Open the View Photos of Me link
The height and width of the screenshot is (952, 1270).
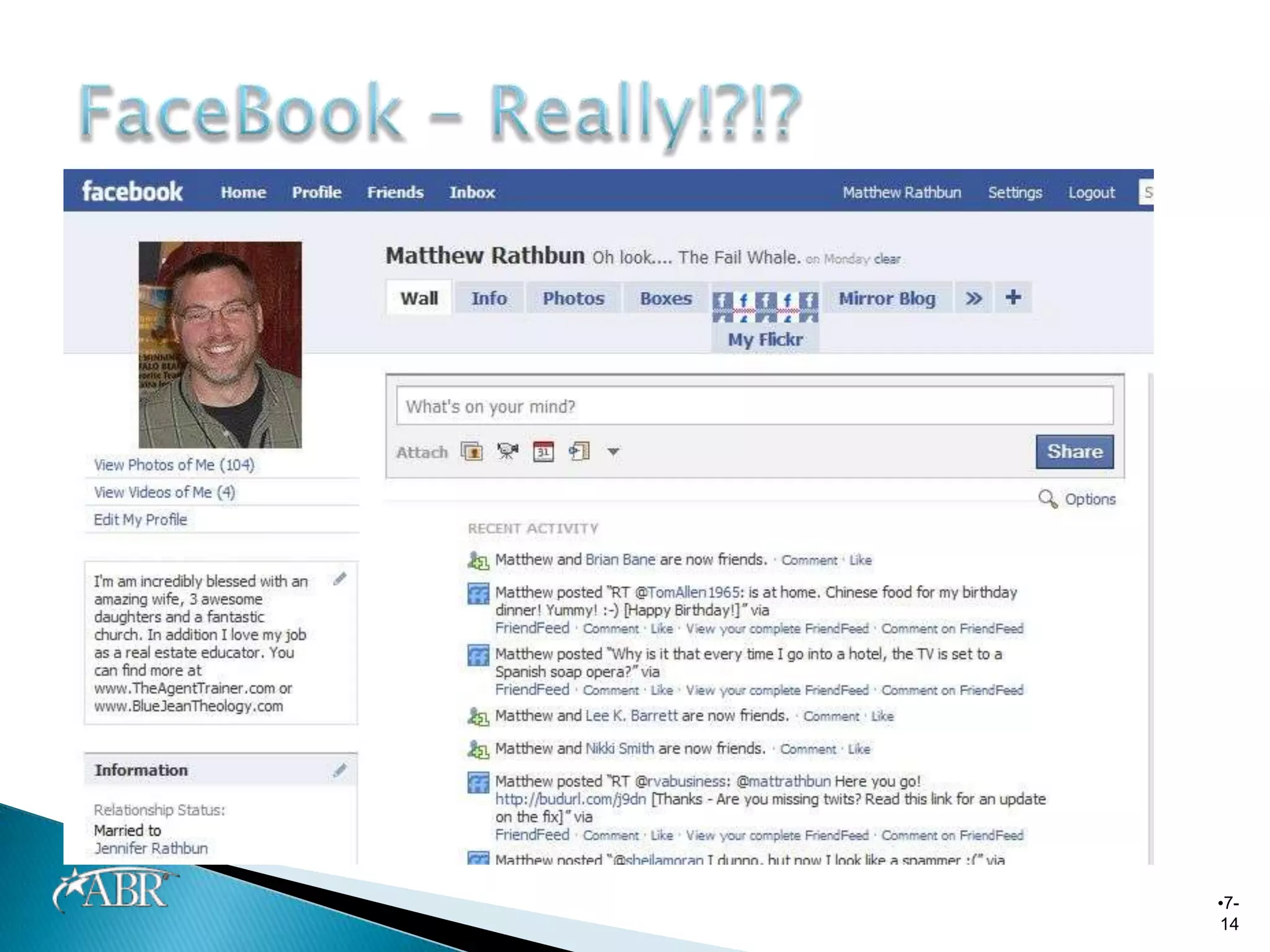pos(174,465)
